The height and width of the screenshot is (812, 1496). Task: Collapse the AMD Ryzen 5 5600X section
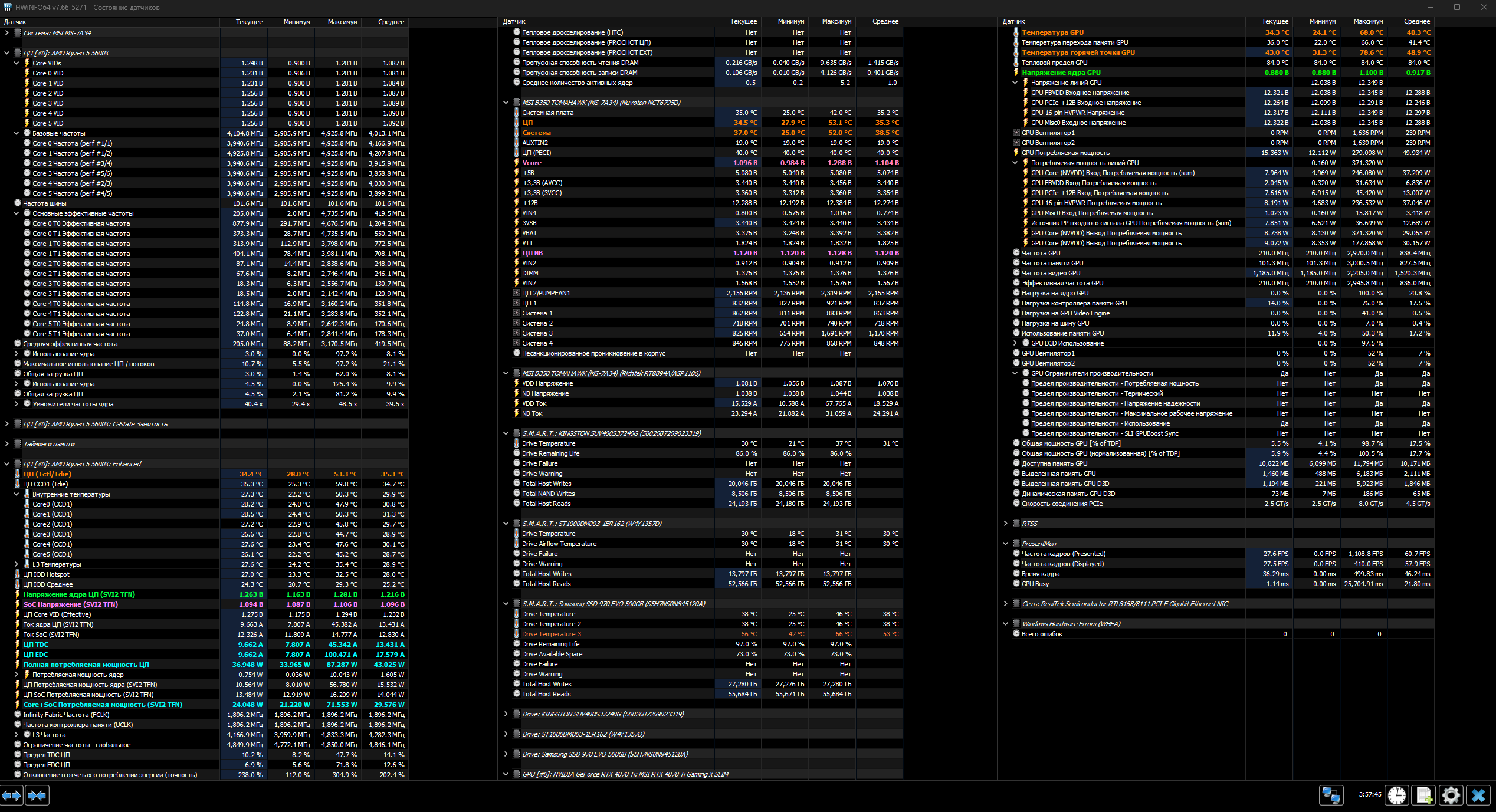click(x=7, y=53)
